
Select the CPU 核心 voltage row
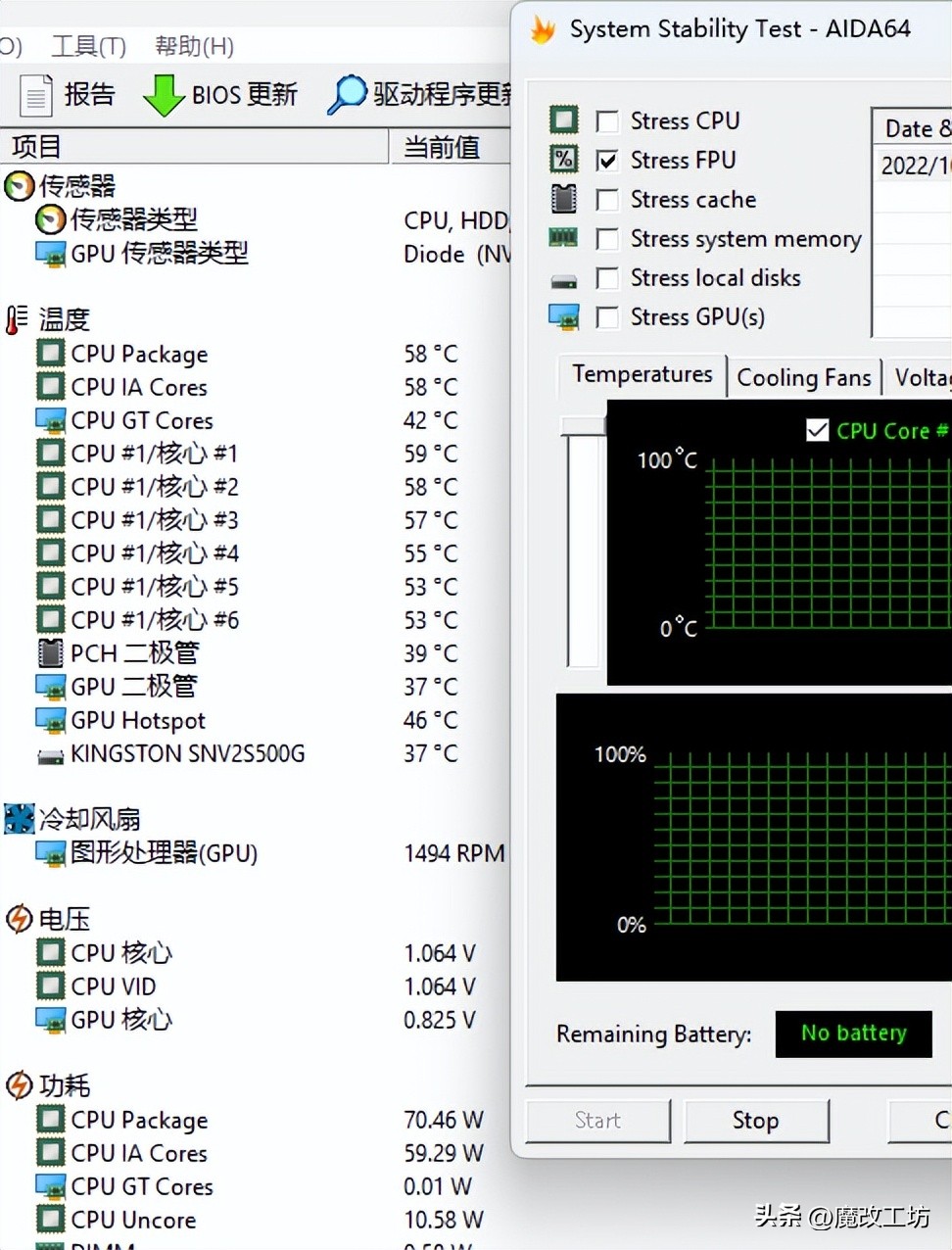coord(255,953)
